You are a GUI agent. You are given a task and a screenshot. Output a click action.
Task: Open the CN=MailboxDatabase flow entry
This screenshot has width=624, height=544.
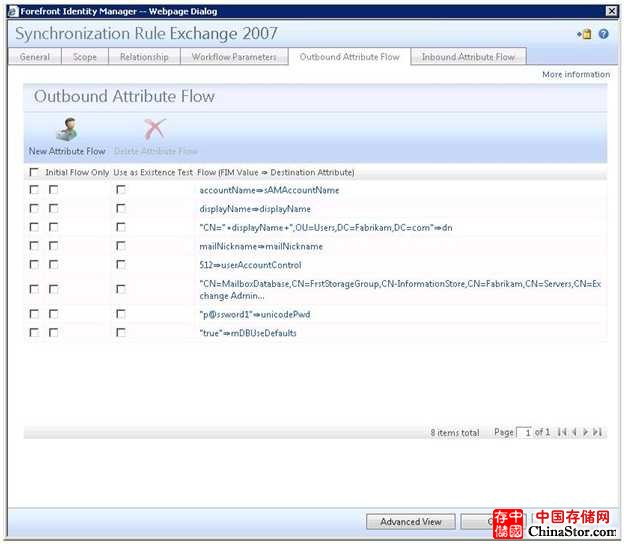point(400,290)
